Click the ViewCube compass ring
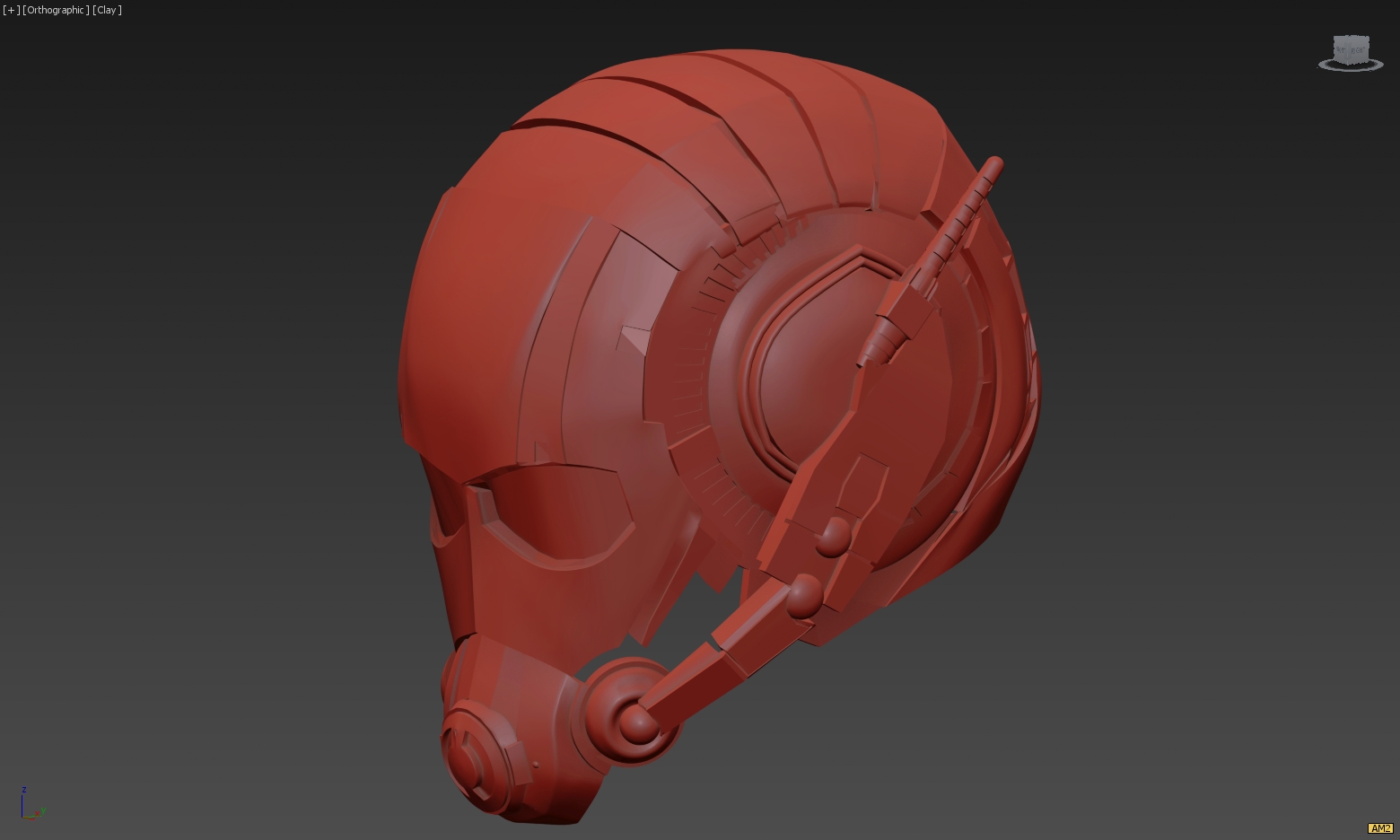Image resolution: width=1400 pixels, height=840 pixels. coord(1351,70)
